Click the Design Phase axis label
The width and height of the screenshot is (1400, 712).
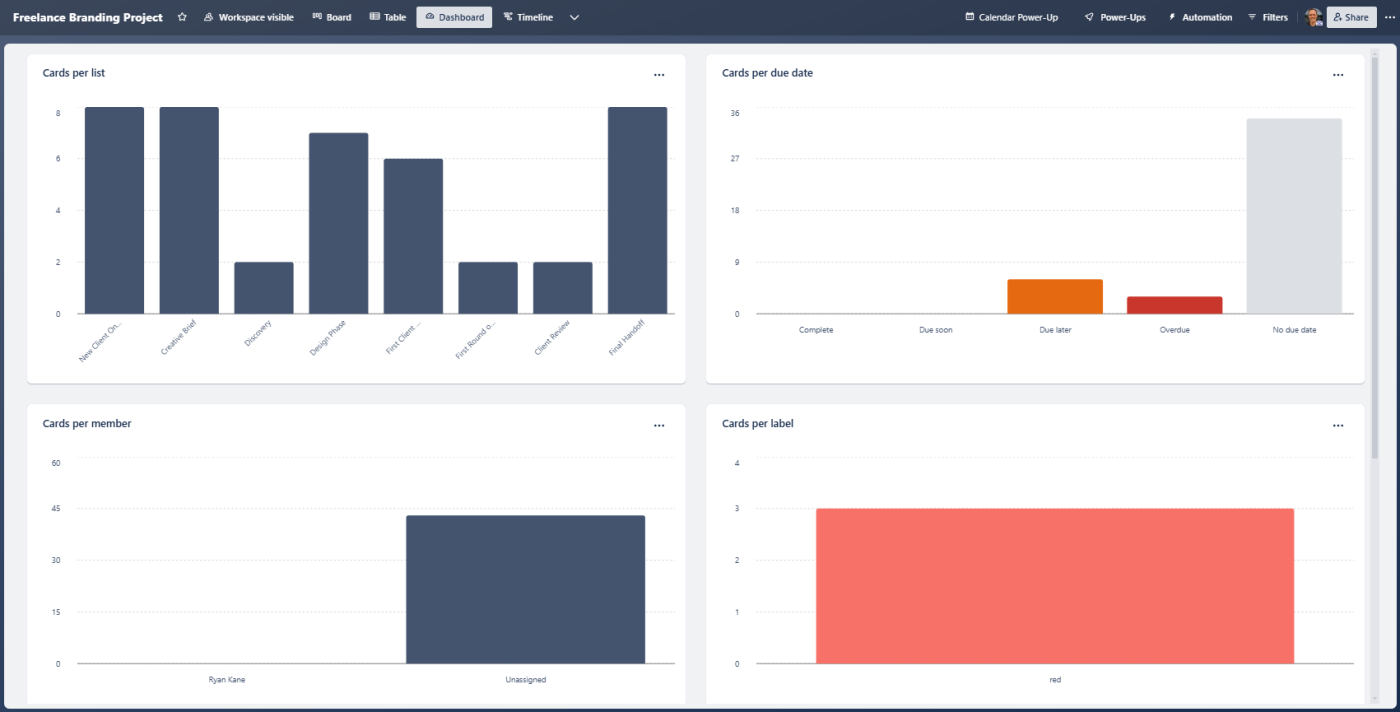coord(326,338)
